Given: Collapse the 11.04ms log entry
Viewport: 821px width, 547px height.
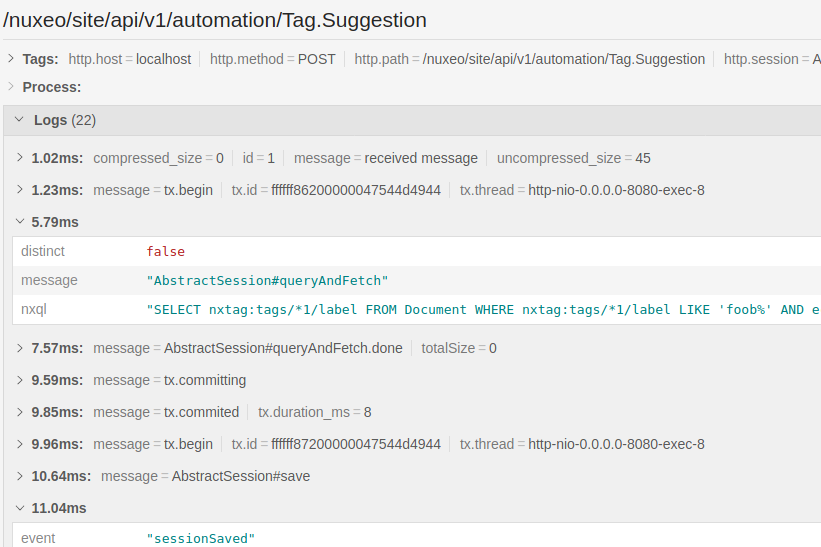Looking at the screenshot, I should 20,508.
